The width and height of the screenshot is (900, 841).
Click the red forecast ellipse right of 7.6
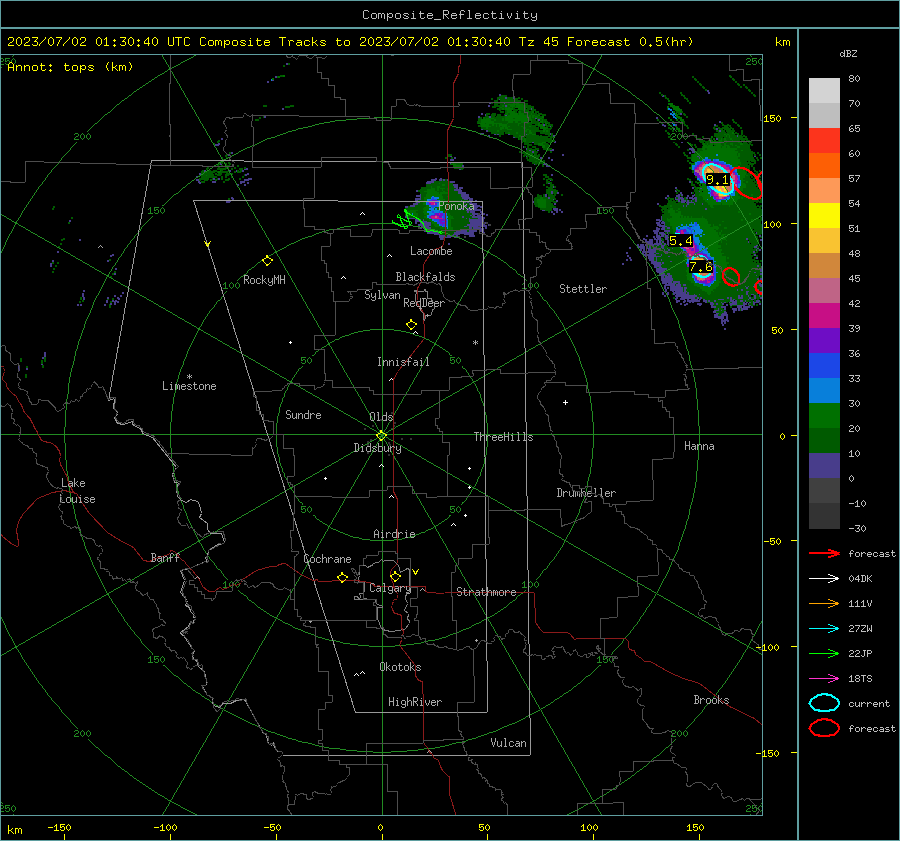tap(731, 276)
